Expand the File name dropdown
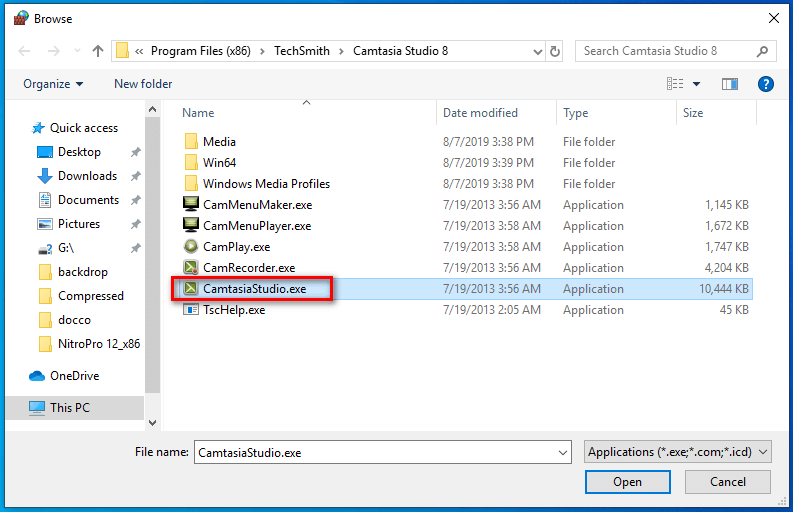Image resolution: width=793 pixels, height=512 pixels. pos(563,452)
